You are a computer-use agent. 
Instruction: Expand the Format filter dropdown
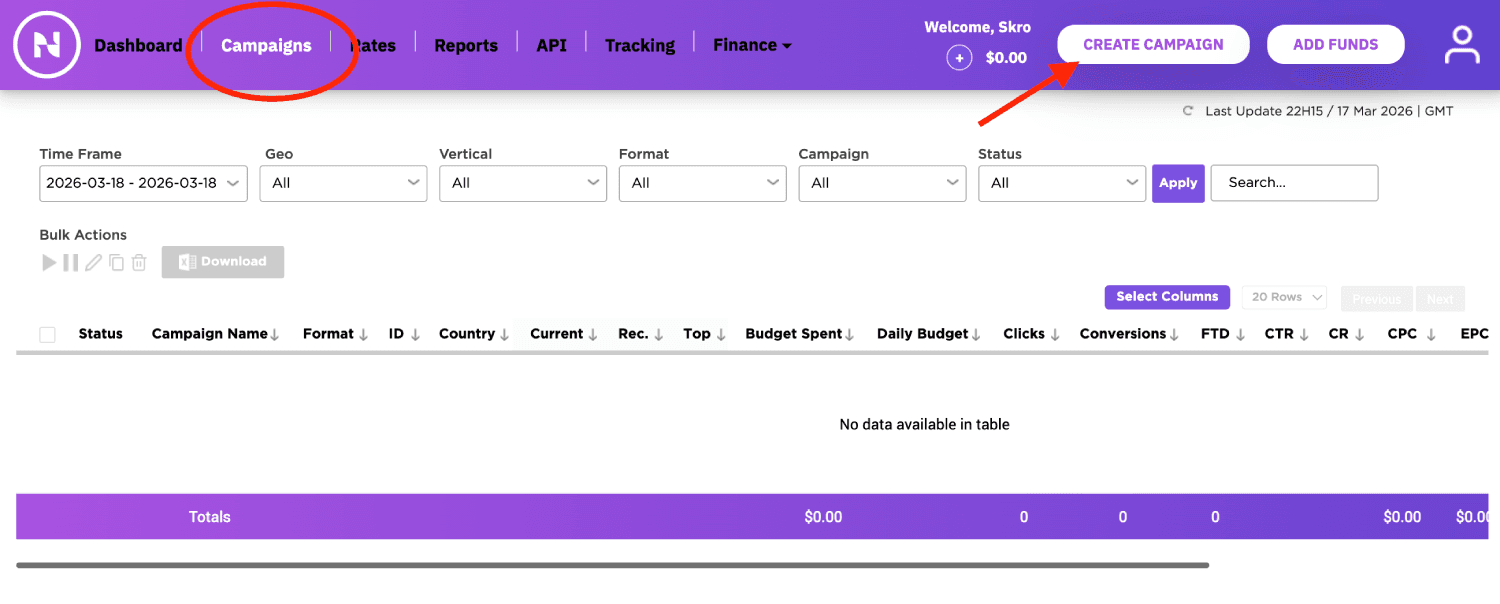pos(703,183)
